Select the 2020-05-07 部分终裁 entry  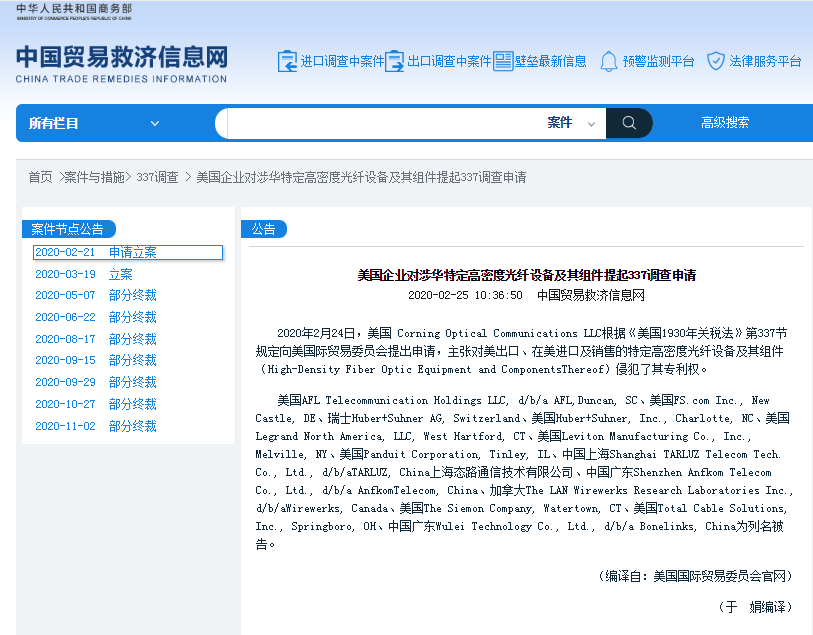[96, 295]
